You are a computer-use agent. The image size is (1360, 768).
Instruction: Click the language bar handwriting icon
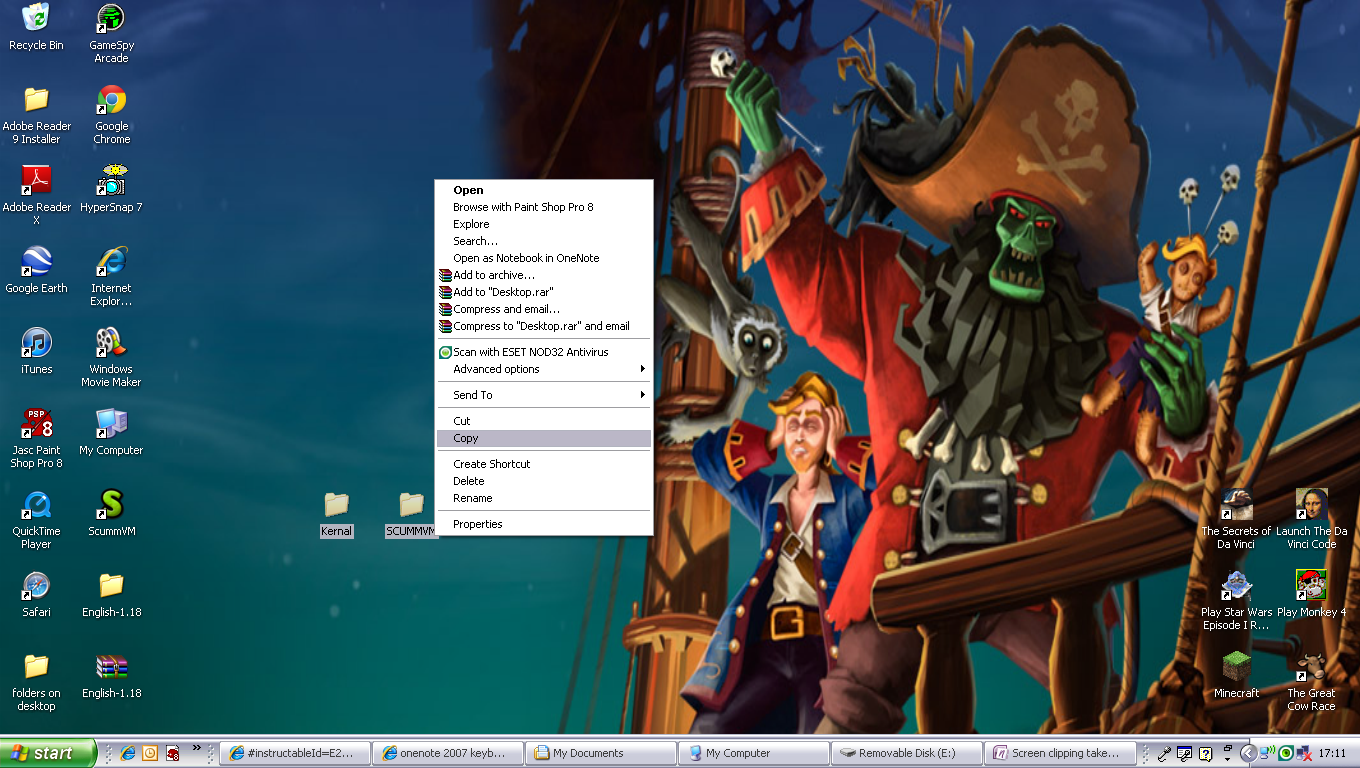[x=1184, y=754]
